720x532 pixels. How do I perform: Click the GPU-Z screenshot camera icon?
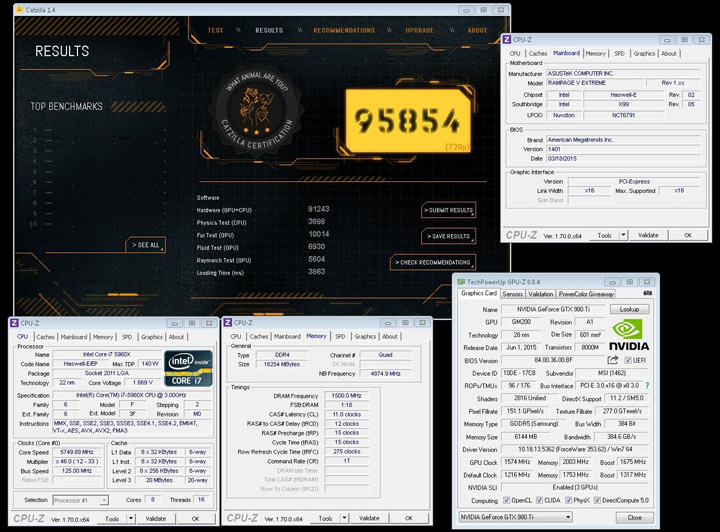tap(647, 293)
